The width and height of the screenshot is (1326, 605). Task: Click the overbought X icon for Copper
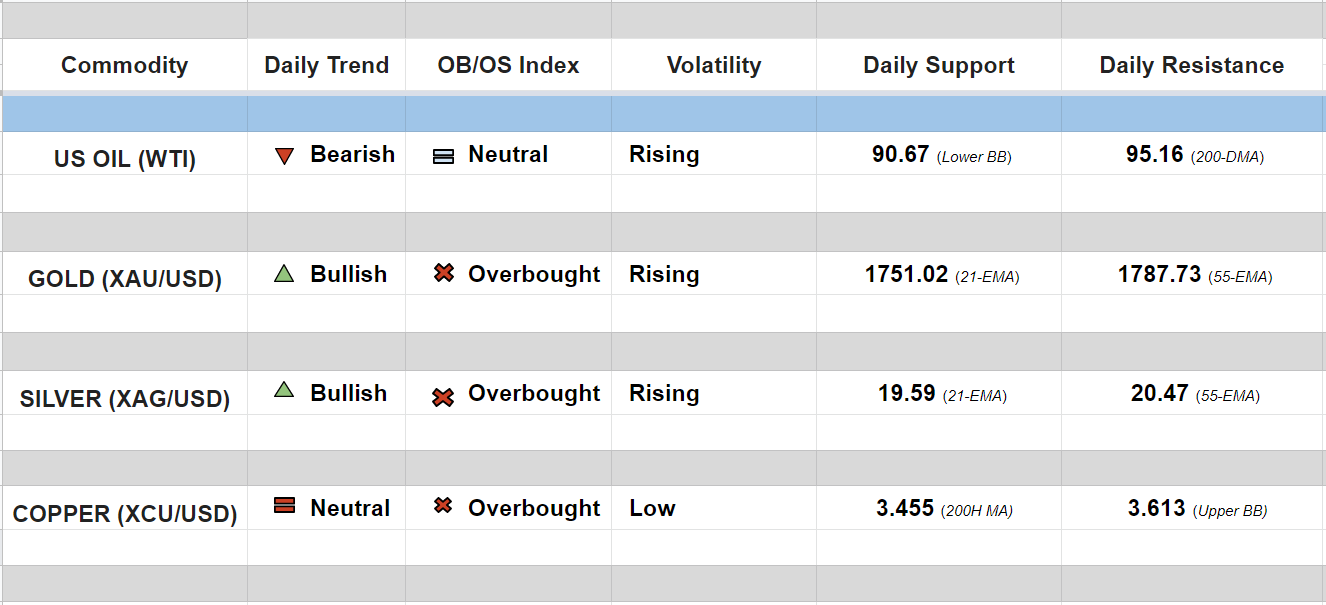point(443,506)
